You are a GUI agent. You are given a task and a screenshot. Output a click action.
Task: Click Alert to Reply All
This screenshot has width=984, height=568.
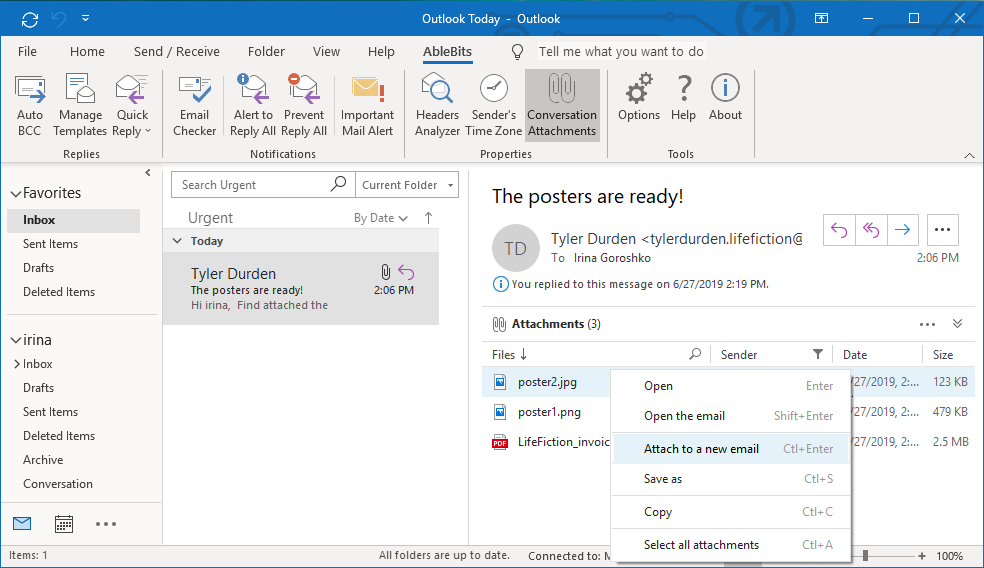pyautogui.click(x=253, y=105)
